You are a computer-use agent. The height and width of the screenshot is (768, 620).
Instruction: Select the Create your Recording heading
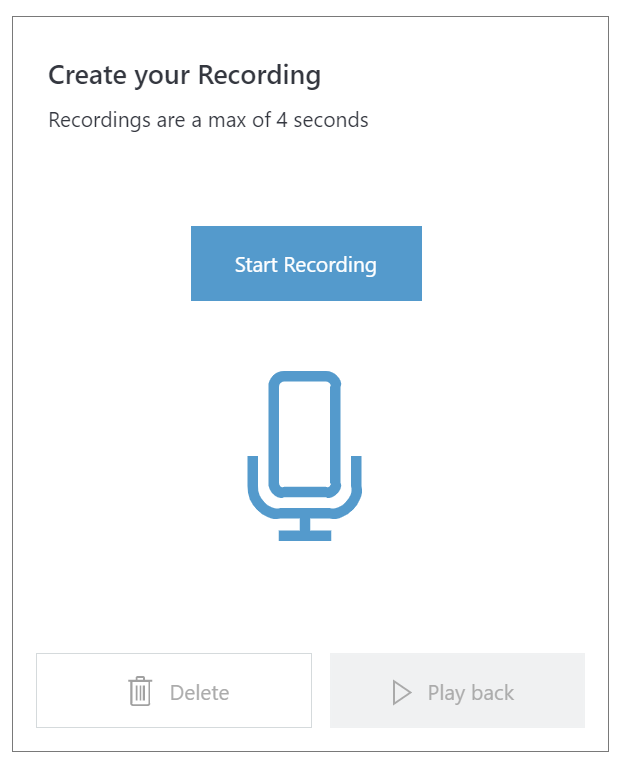185,76
